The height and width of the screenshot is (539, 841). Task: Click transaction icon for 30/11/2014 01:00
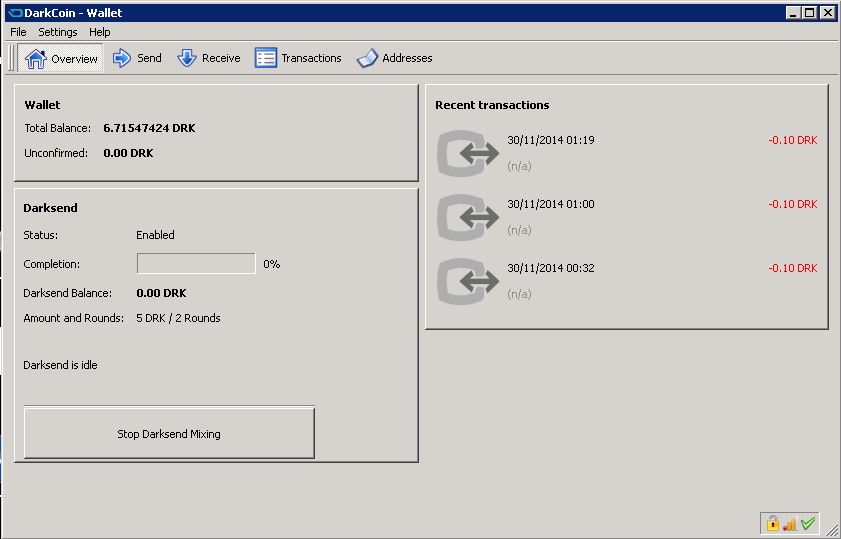[x=468, y=217]
